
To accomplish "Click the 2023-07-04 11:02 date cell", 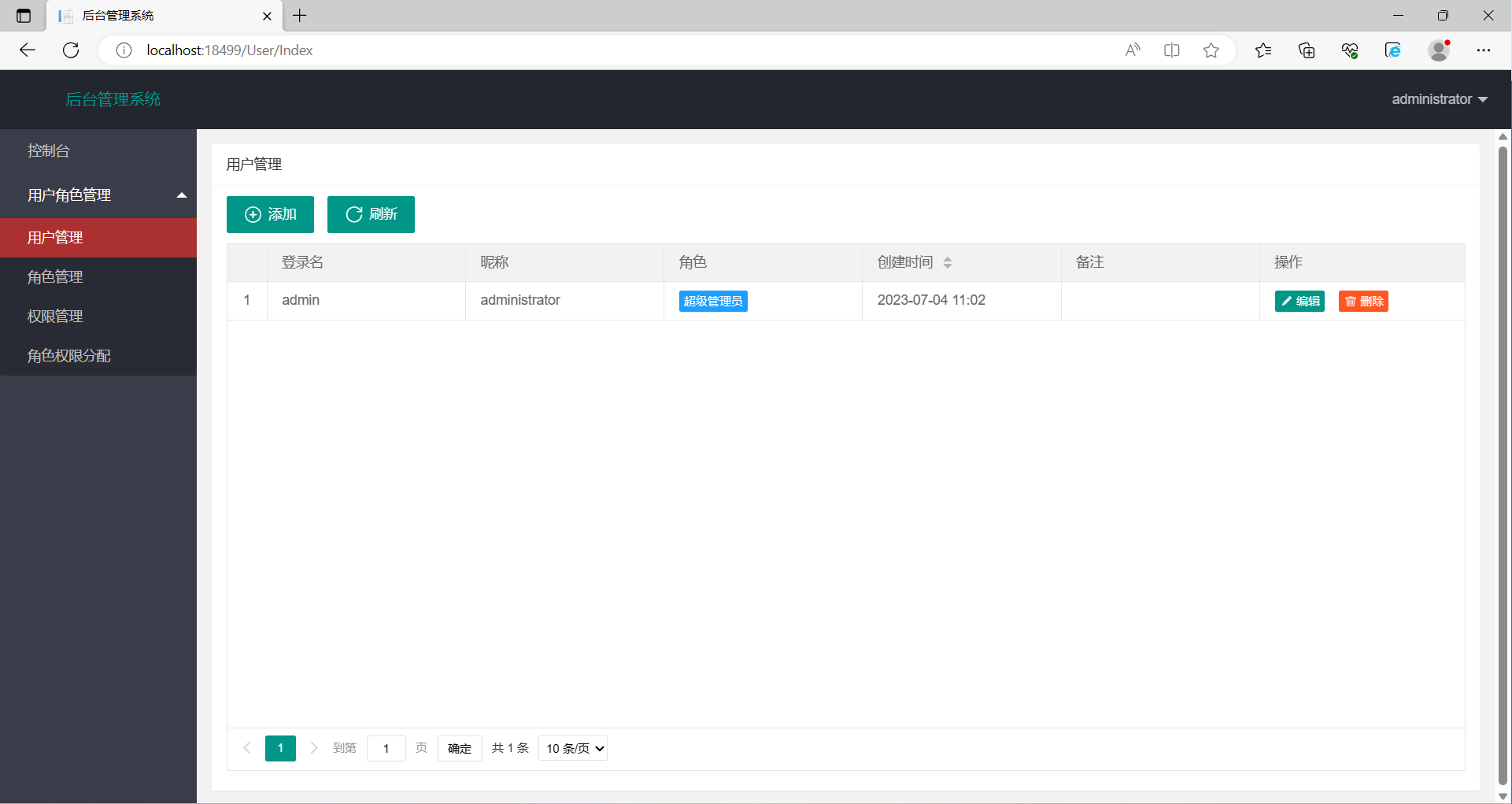I will click(x=961, y=301).
